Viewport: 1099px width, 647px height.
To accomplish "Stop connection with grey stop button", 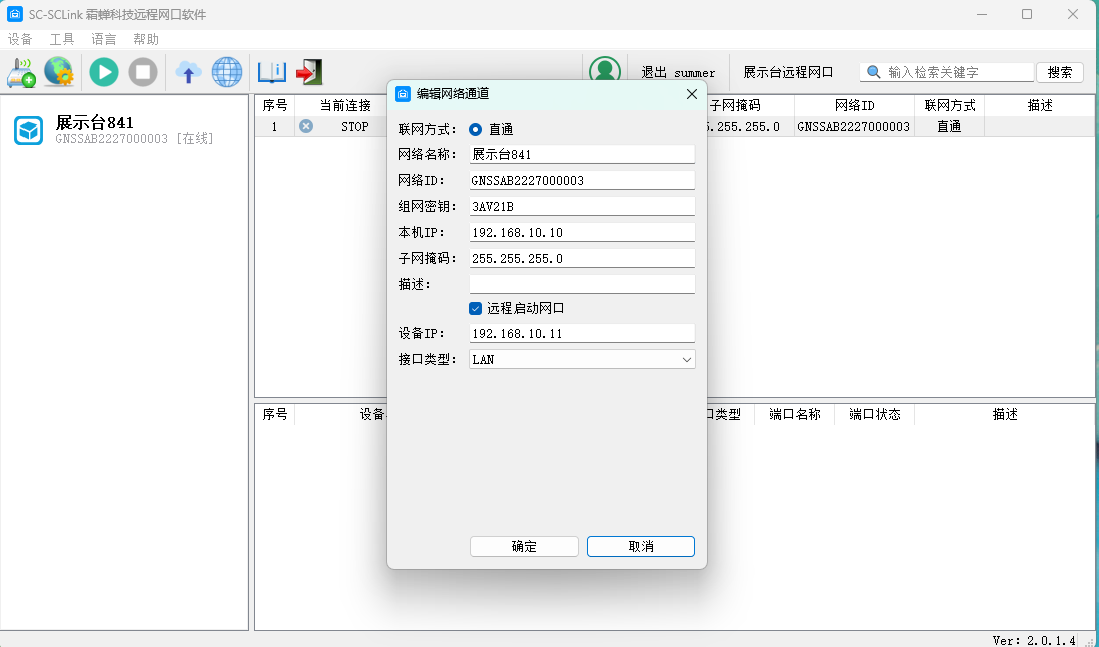I will click(142, 71).
